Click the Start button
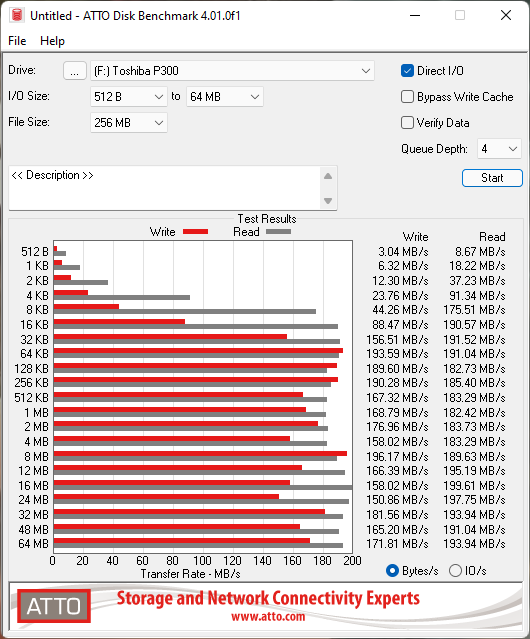 point(492,178)
